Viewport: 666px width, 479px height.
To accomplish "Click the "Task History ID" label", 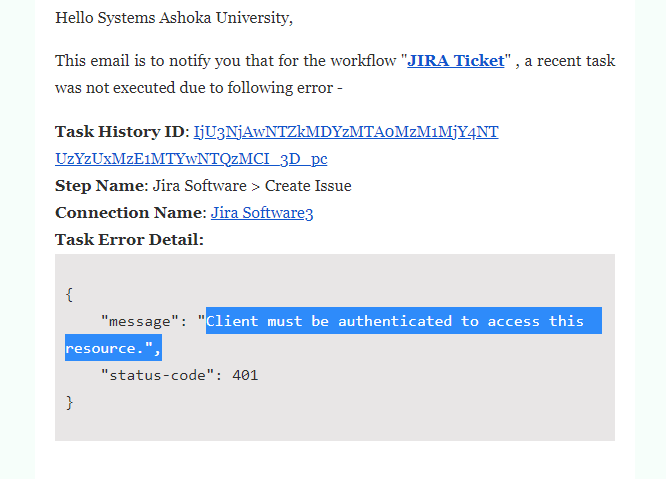I will coord(120,132).
